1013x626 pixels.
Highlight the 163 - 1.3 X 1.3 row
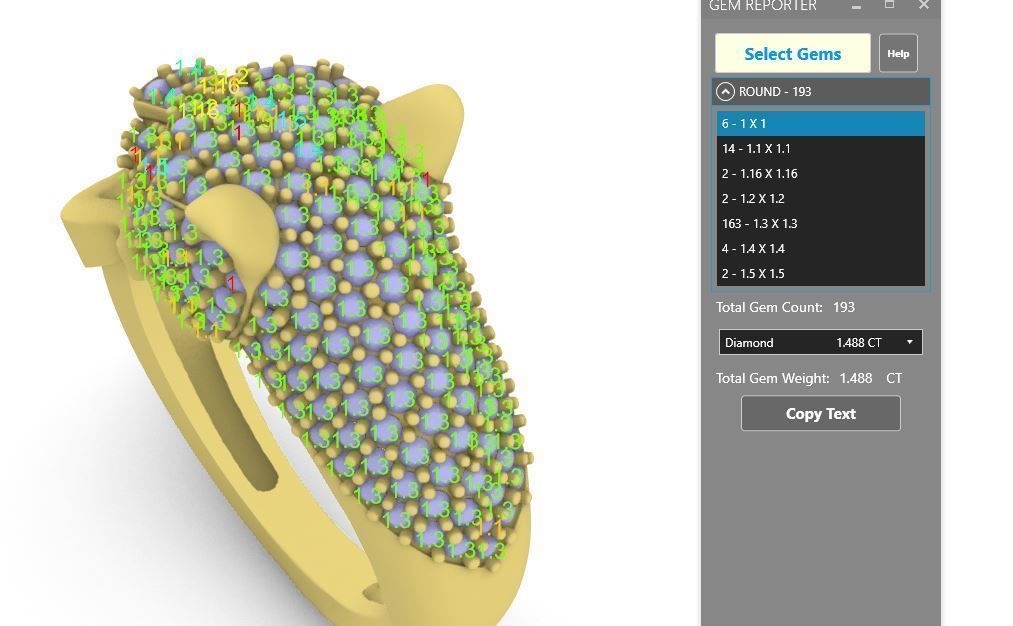coord(820,224)
